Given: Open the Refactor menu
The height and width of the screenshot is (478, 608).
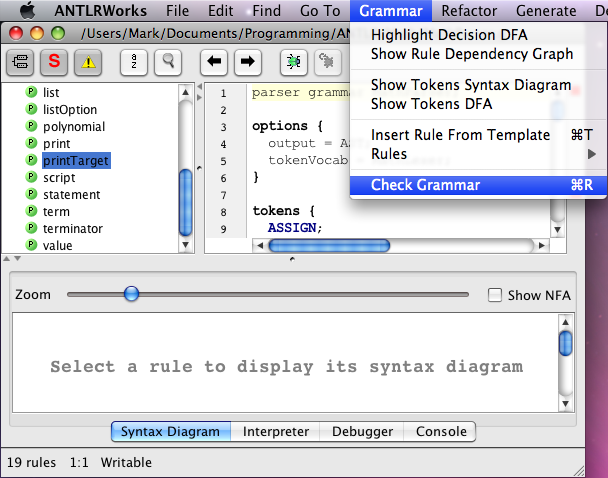Looking at the screenshot, I should point(469,11).
